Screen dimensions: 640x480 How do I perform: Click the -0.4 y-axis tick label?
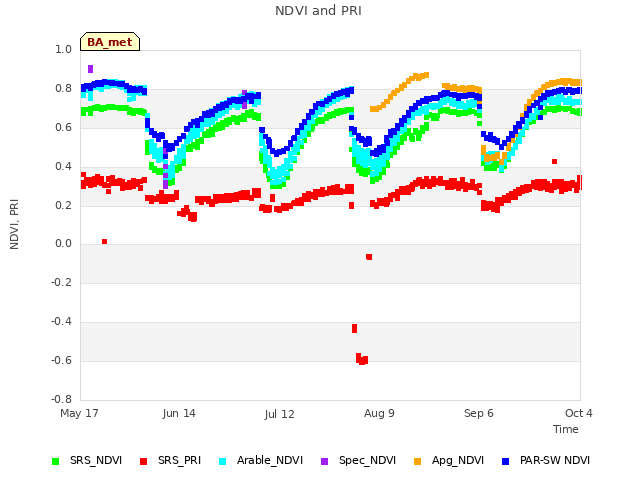click(61, 322)
